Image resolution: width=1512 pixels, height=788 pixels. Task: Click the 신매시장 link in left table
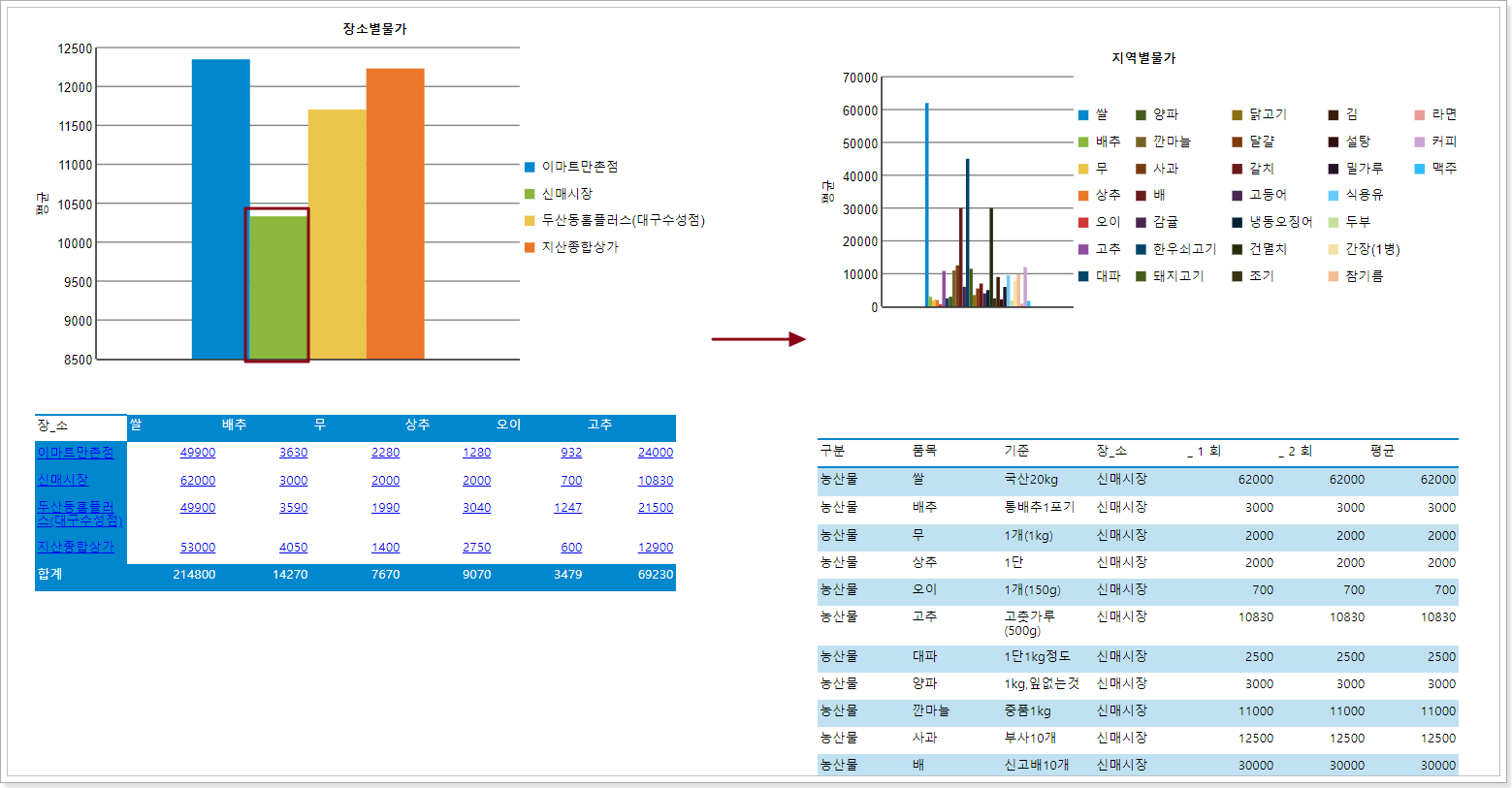63,480
